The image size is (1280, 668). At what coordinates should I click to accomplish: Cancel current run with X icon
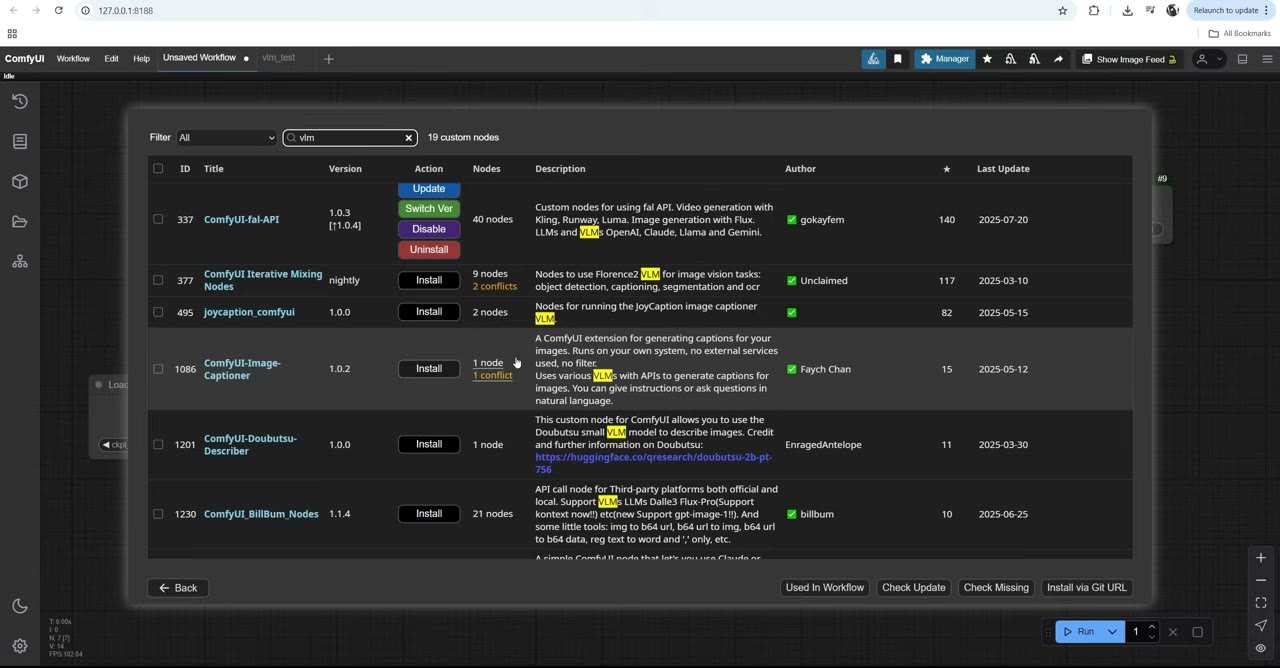pyautogui.click(x=1173, y=632)
